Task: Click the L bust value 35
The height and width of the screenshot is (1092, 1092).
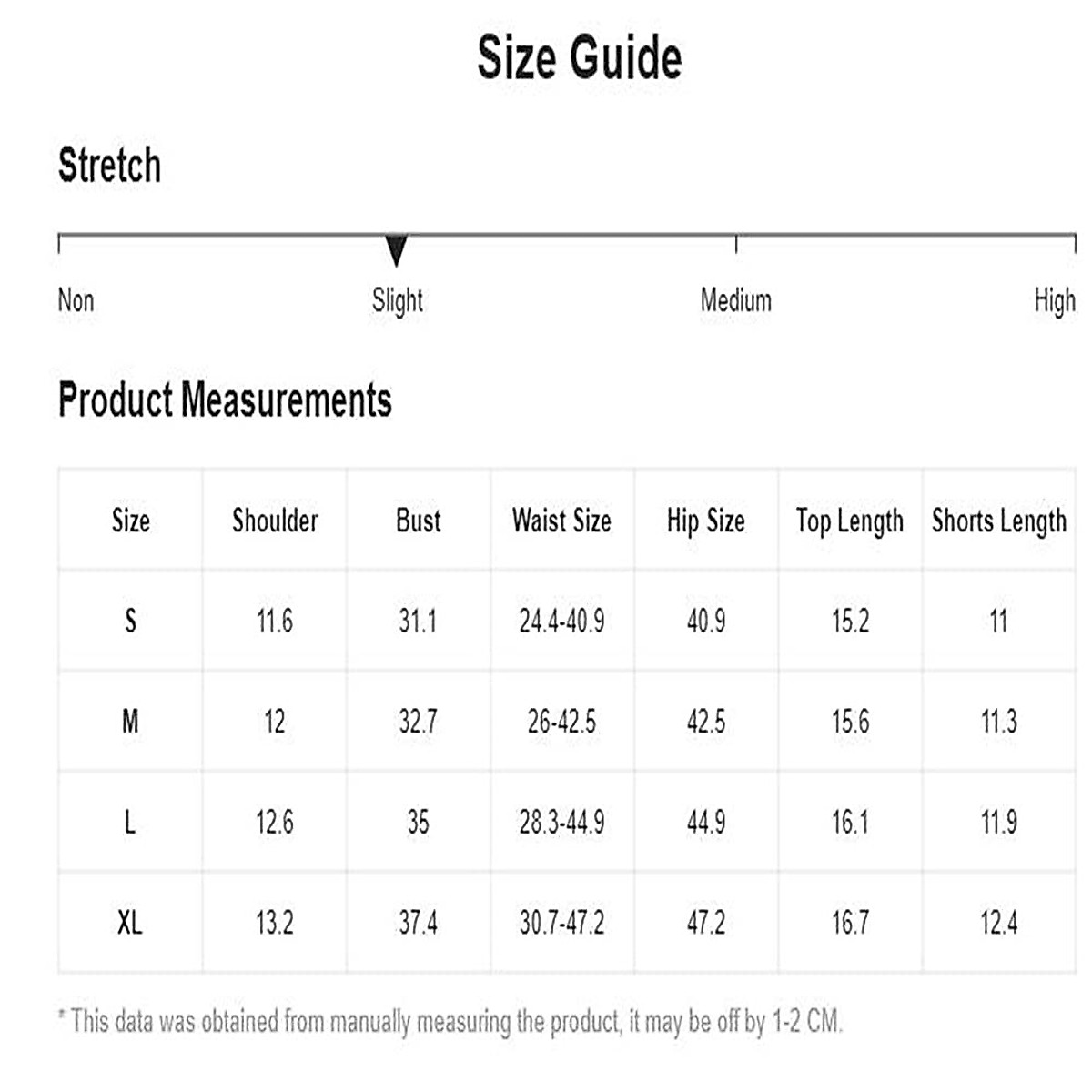Action: tap(419, 823)
